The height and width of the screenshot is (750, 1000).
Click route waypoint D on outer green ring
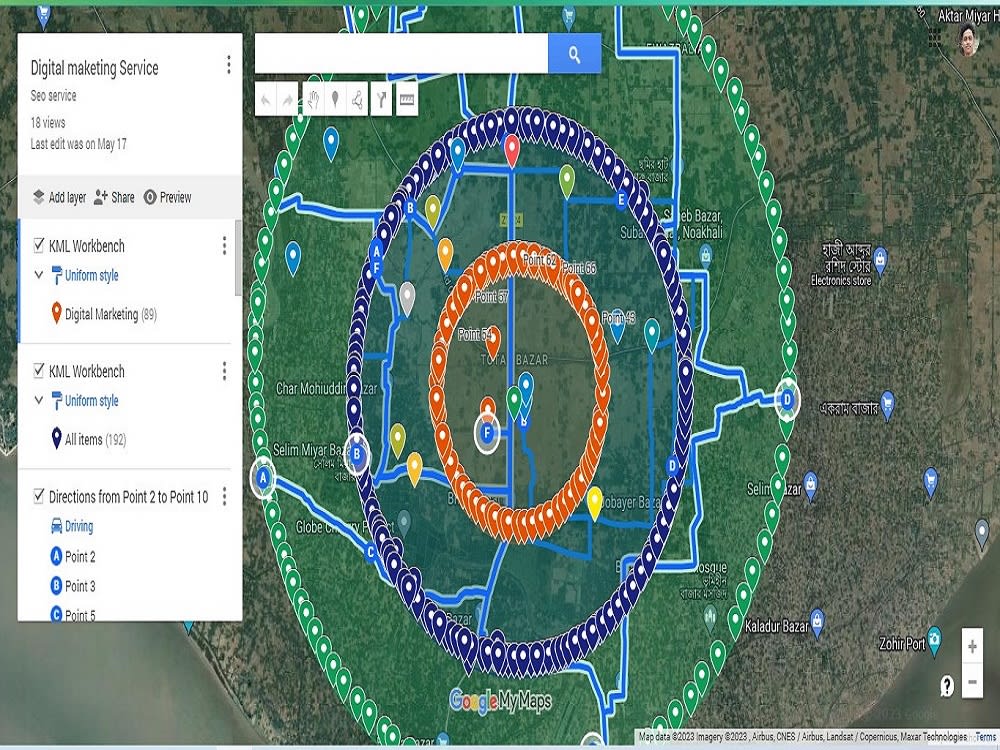[787, 400]
